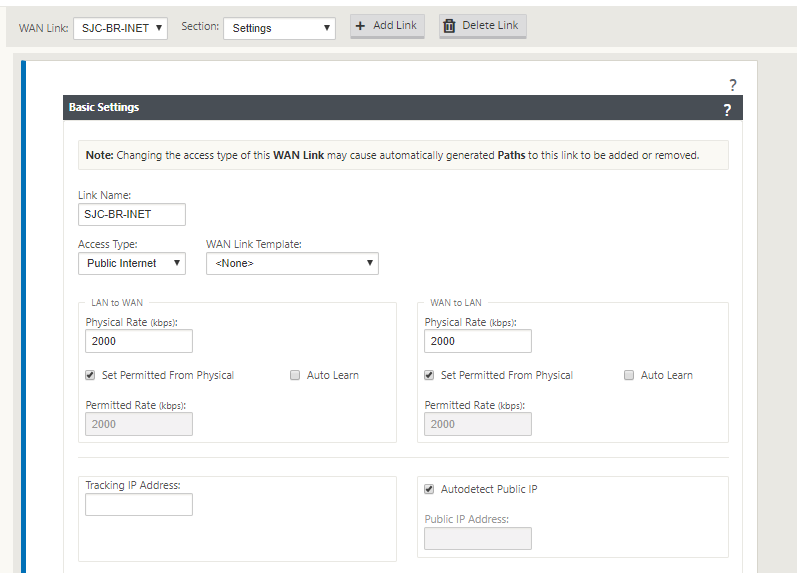Screen dimensions: 797x573
Task: Click the page help question mark above Basic Settings
Action: point(732,85)
